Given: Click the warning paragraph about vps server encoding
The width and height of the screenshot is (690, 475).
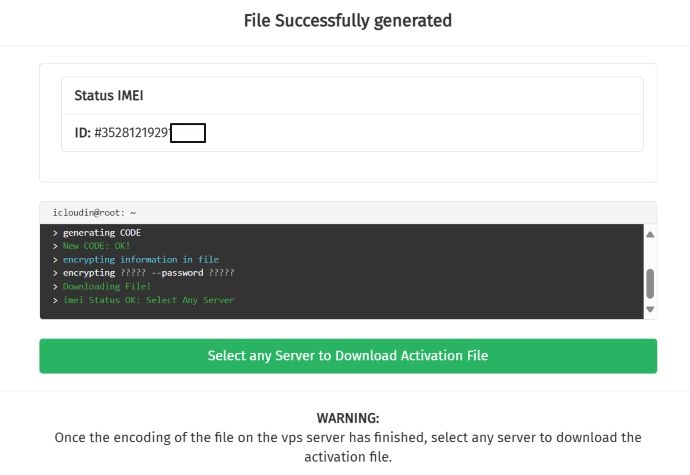Looking at the screenshot, I should click(348, 437).
